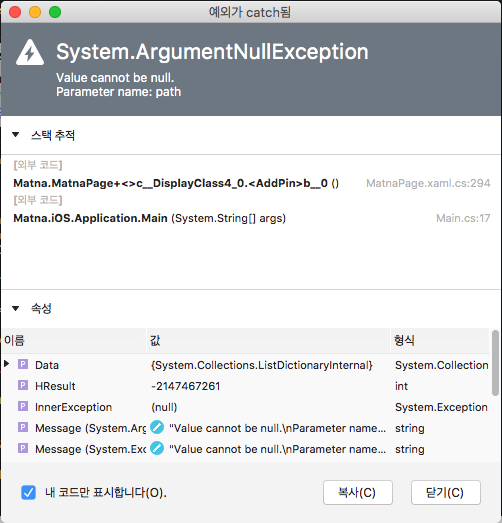Click the System.ArgumentNullException title text

click(212, 52)
